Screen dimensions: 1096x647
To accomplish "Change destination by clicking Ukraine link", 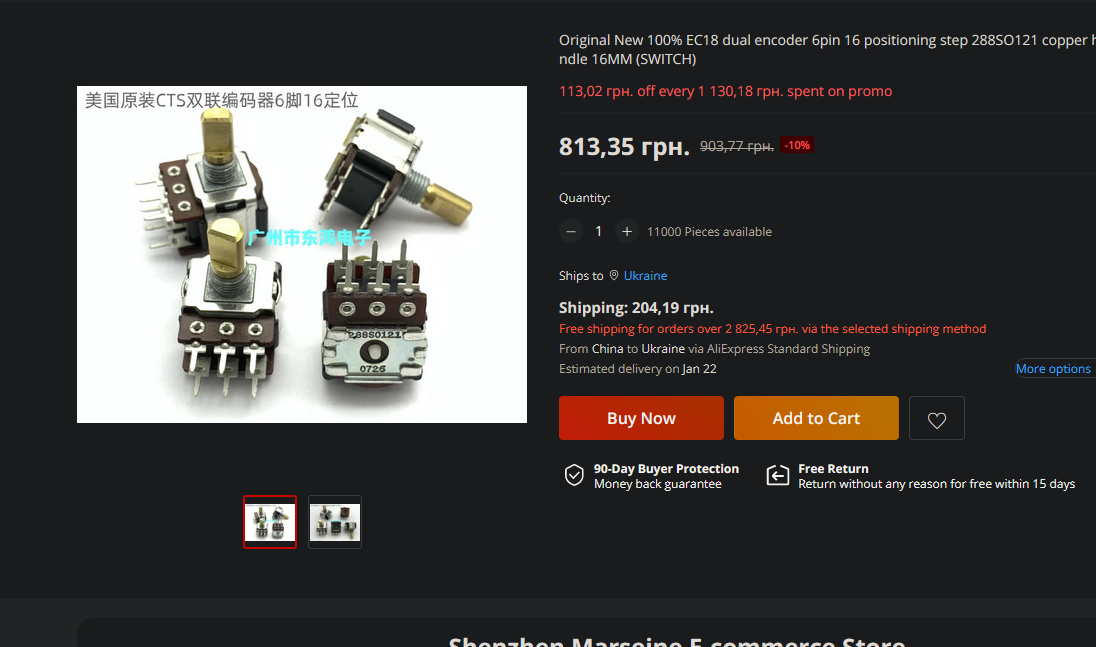I will coord(645,276).
